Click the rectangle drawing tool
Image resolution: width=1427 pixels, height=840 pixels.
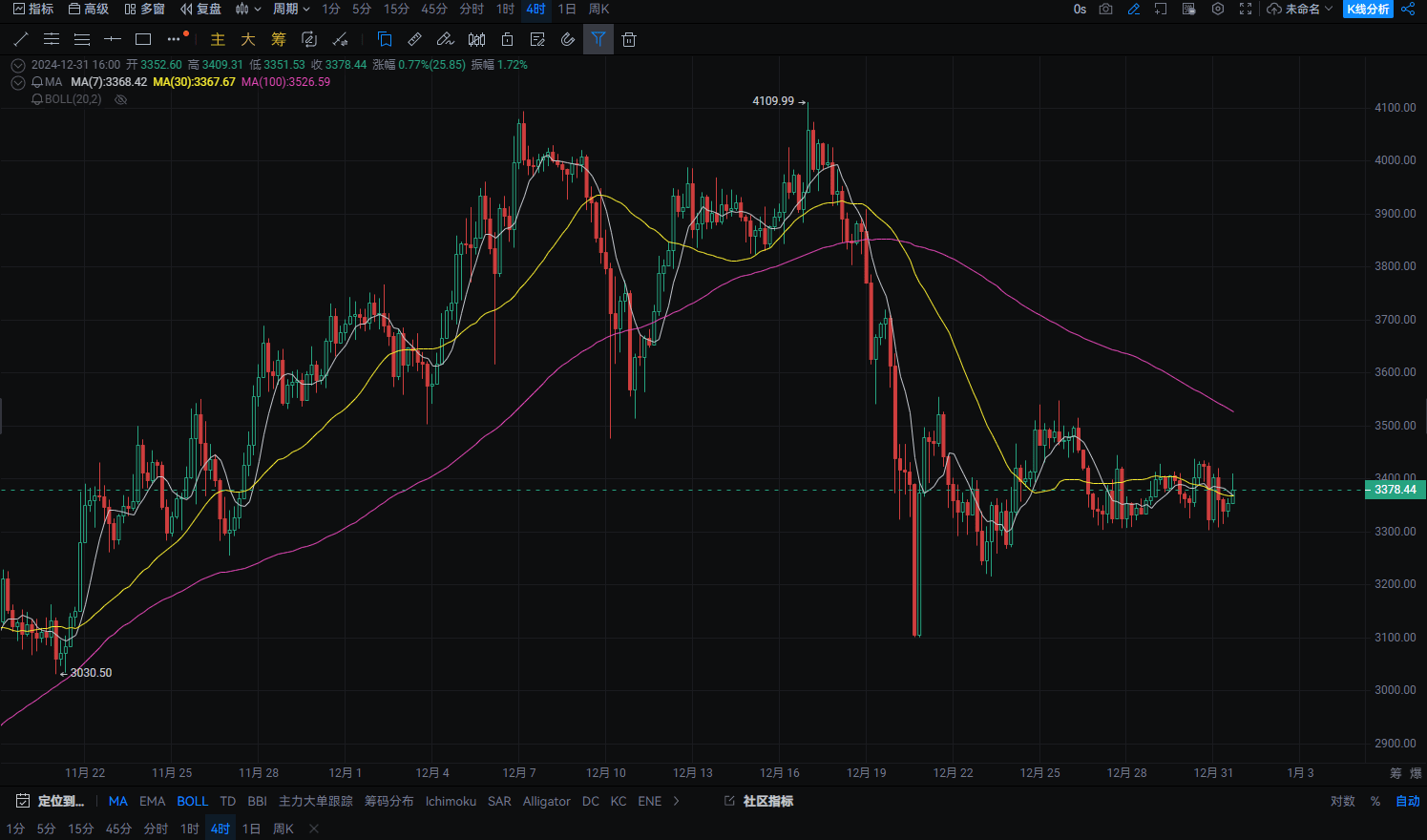[143, 39]
